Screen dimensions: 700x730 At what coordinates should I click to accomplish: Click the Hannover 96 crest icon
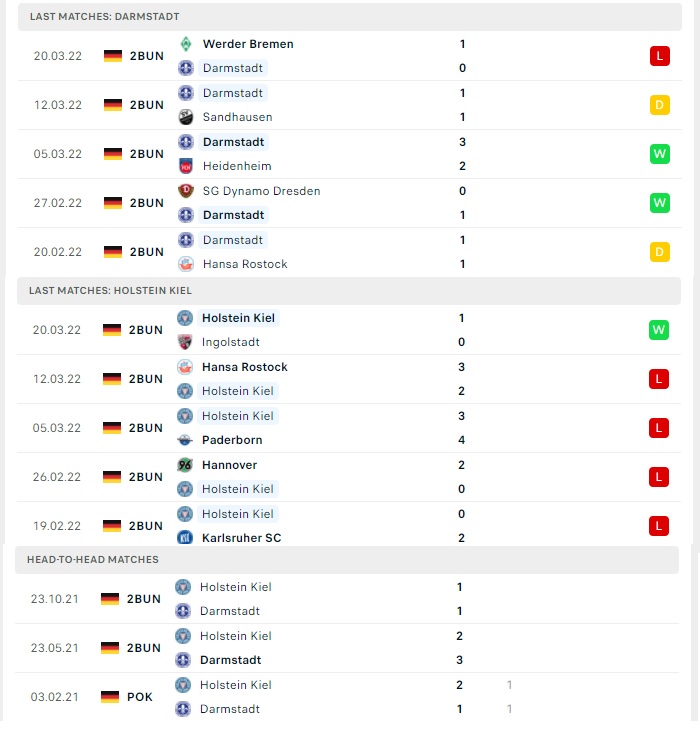pyautogui.click(x=185, y=465)
